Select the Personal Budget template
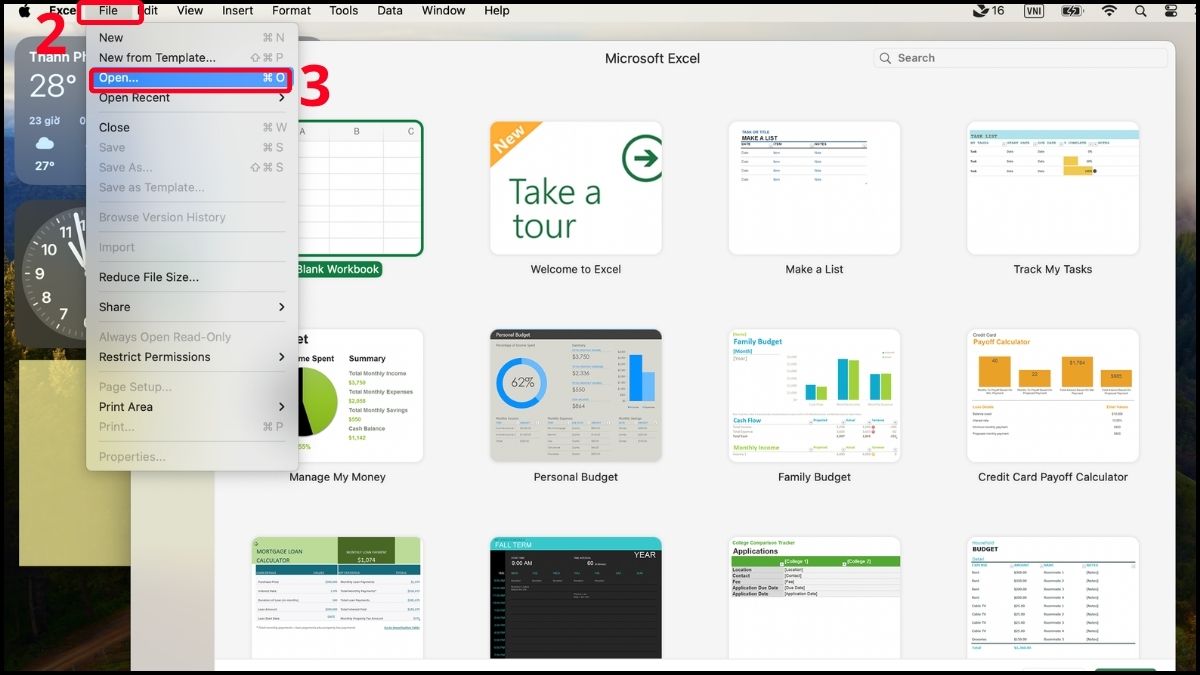Image resolution: width=1200 pixels, height=675 pixels. tap(576, 396)
